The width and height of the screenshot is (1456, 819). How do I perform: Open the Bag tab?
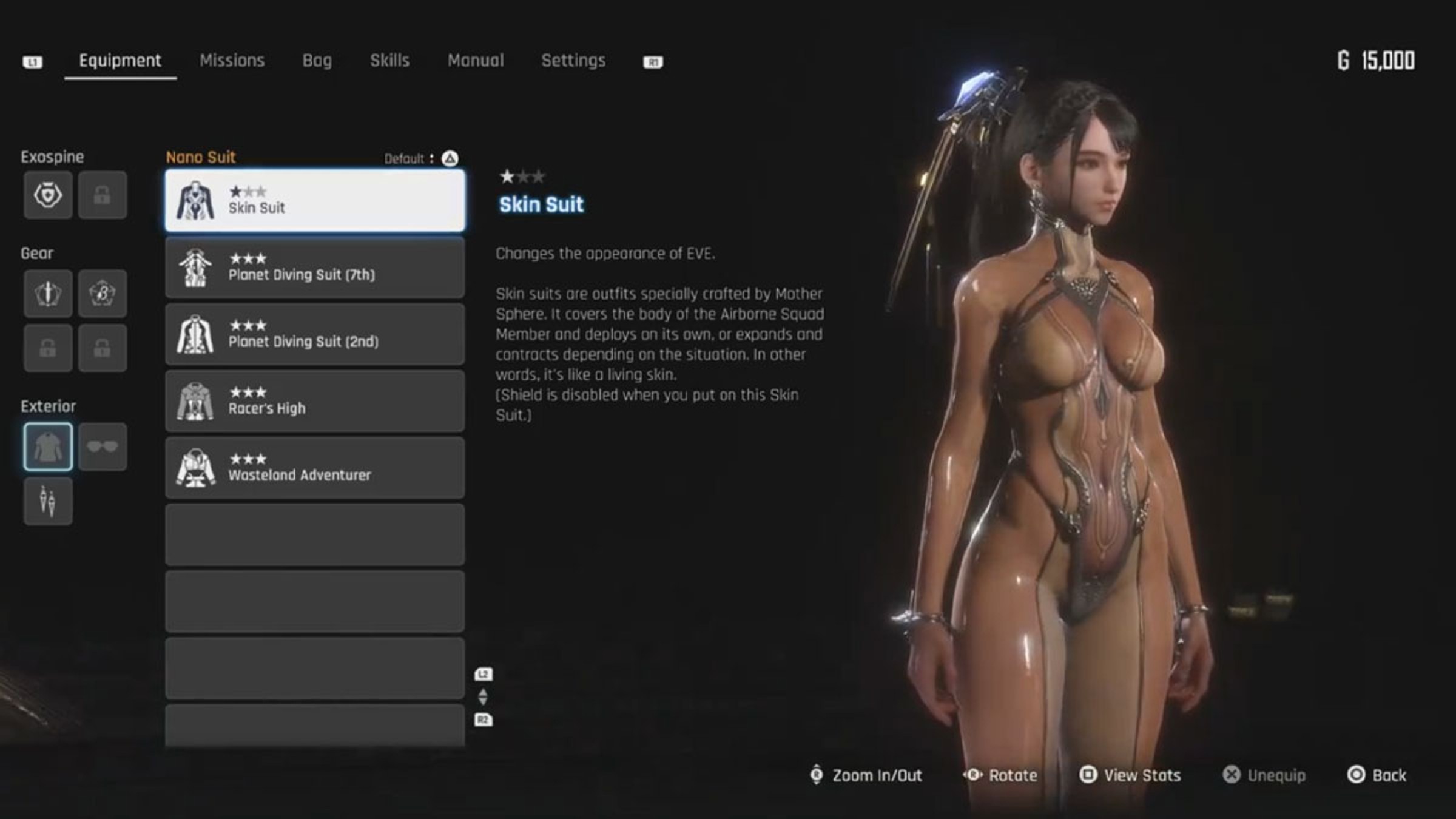coord(317,61)
